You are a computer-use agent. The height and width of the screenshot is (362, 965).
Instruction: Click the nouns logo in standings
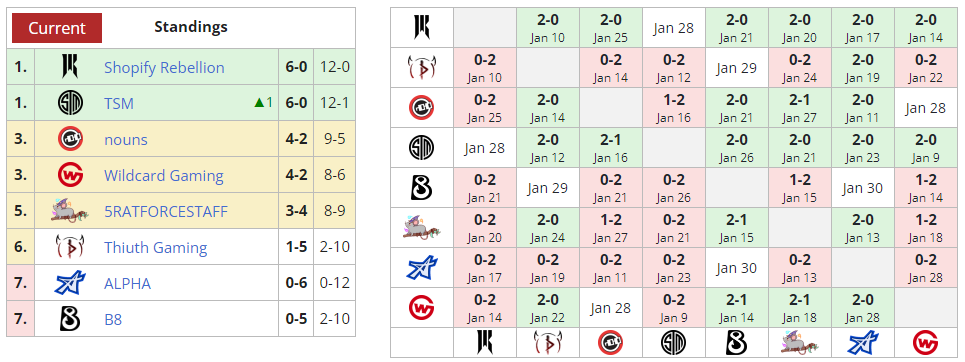pos(70,139)
